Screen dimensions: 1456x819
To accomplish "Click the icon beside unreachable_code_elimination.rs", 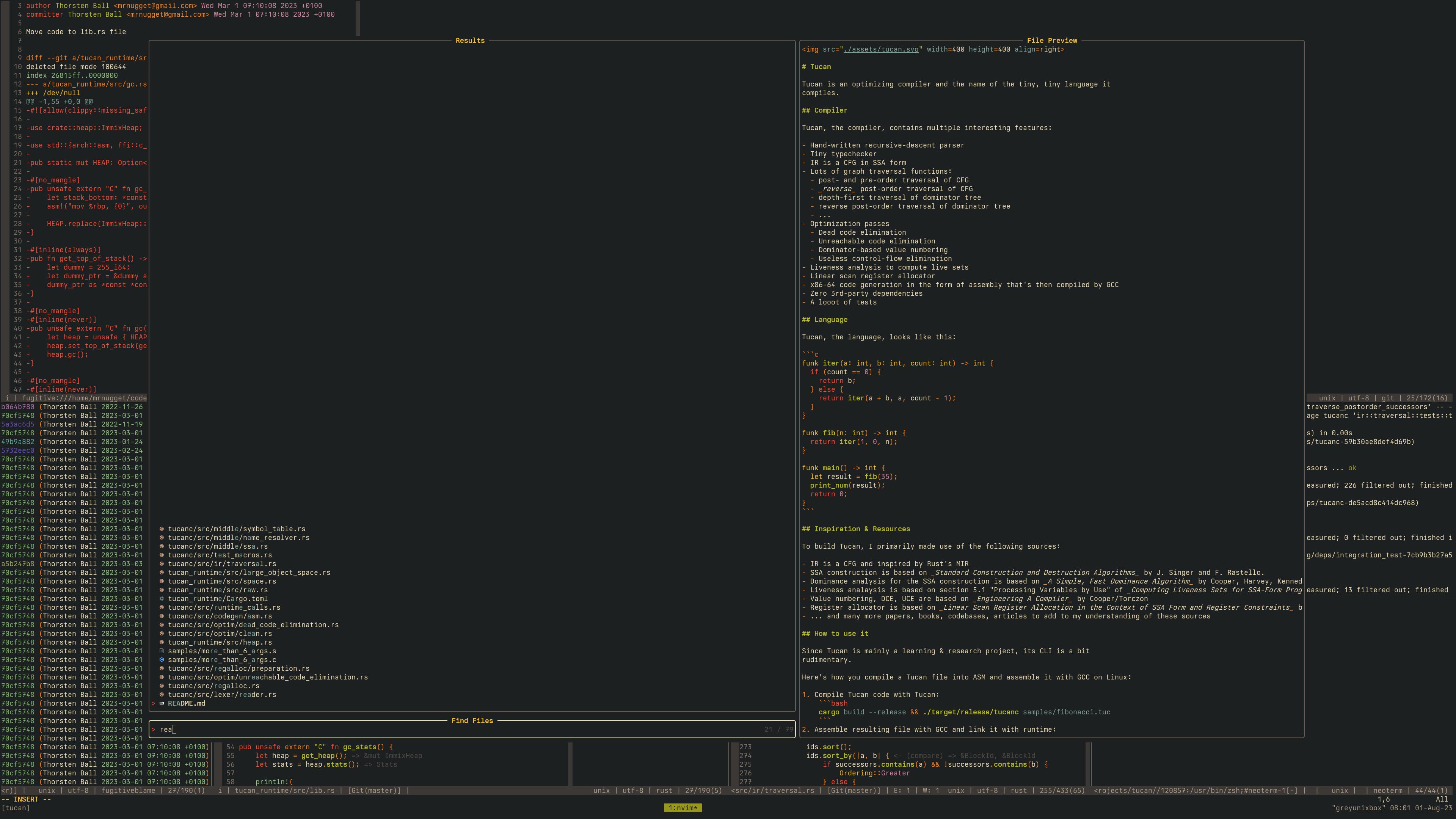I will (x=162, y=677).
